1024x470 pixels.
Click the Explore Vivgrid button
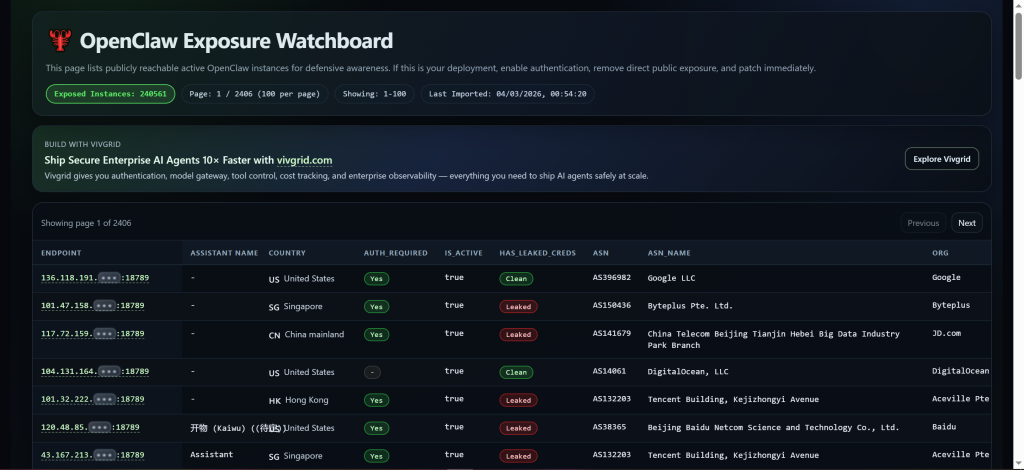point(941,159)
